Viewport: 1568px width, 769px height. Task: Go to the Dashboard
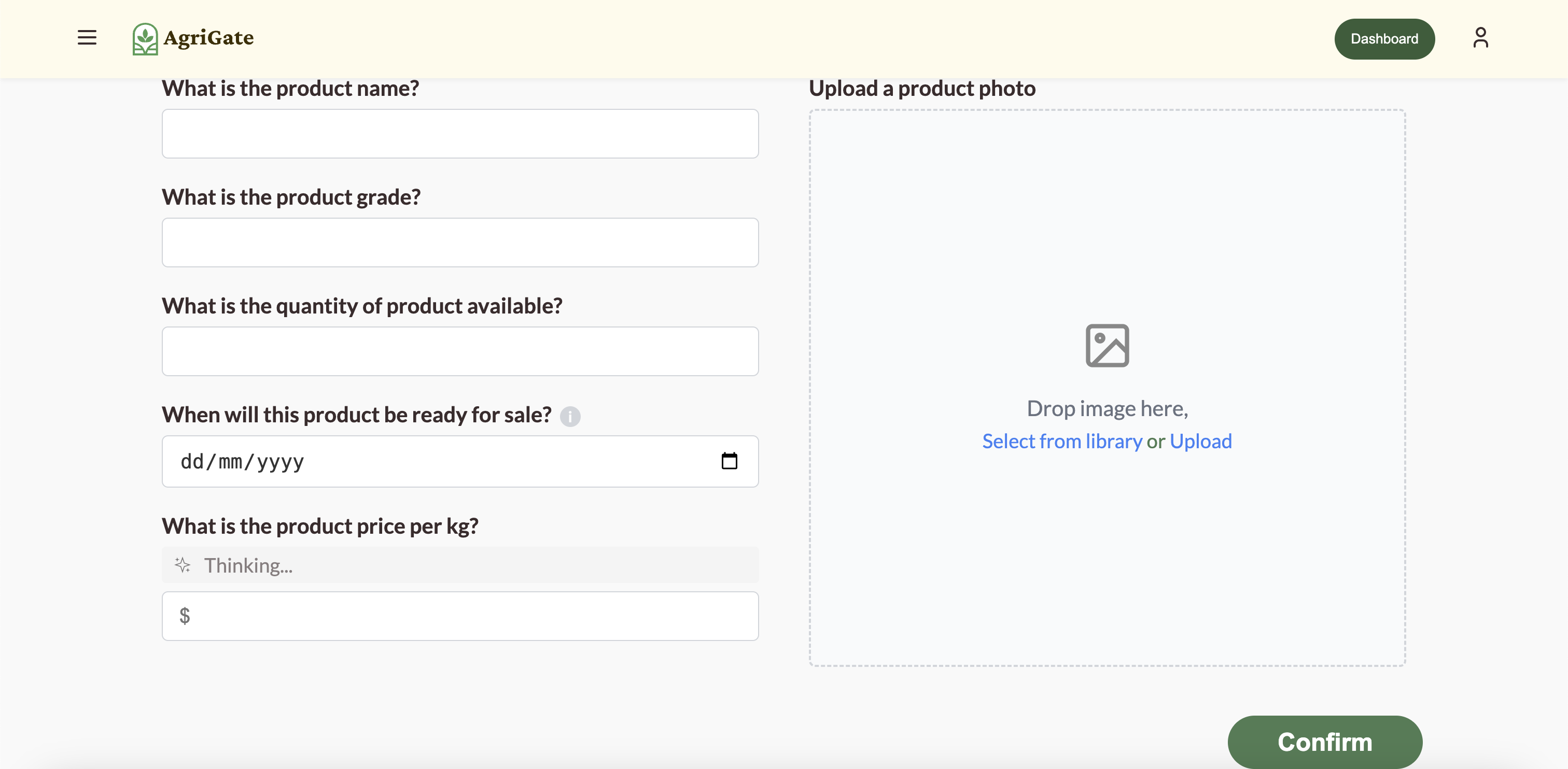coord(1384,39)
